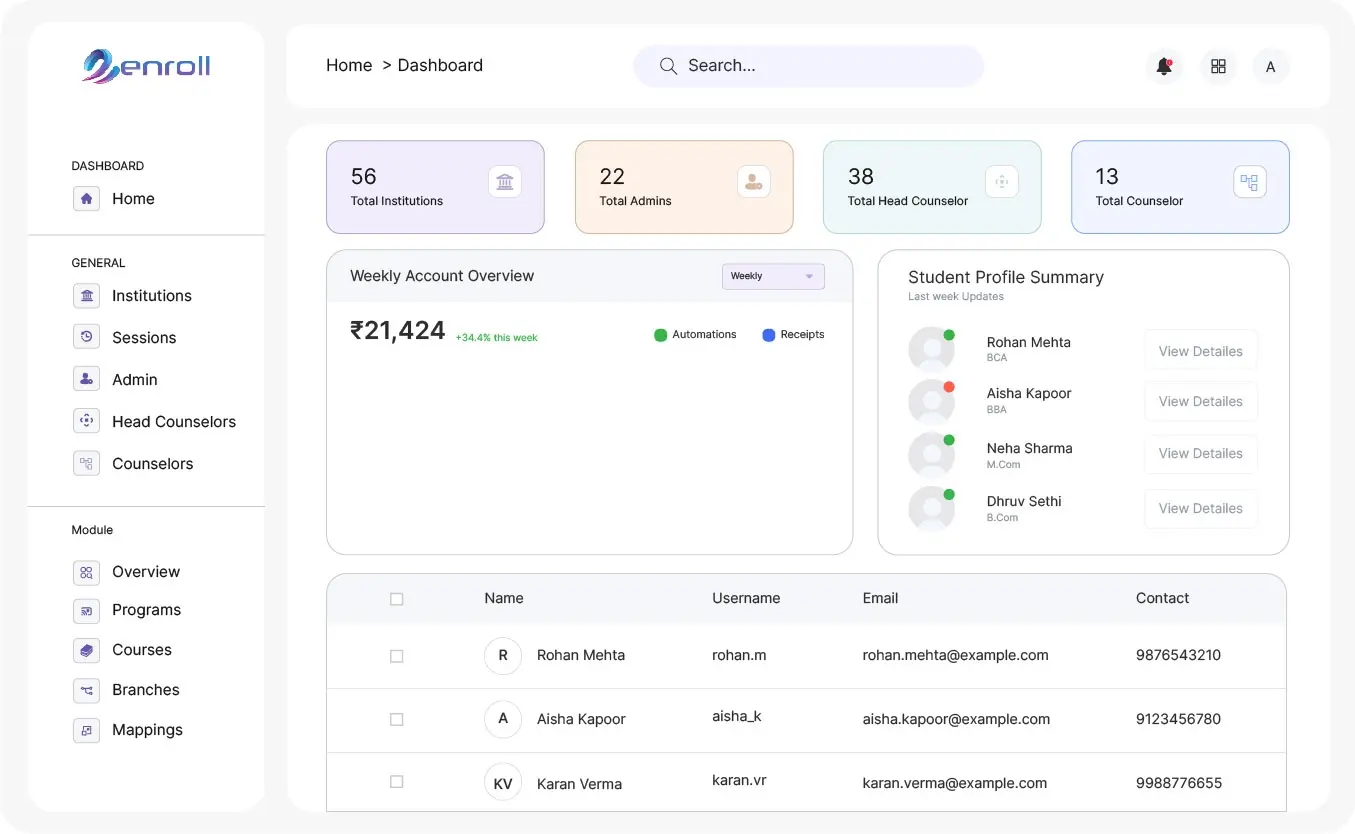Click the Total Head Counselor icon
Screen dimensions: 1355x834
coord(1001,182)
